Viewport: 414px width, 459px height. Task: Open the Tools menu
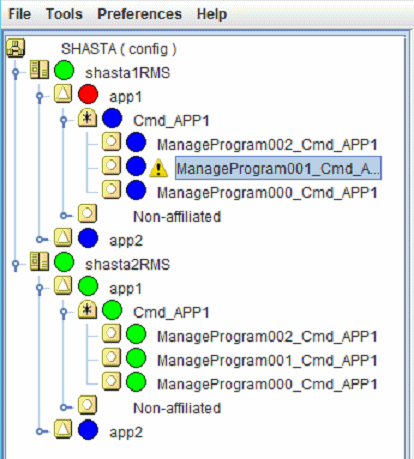click(64, 14)
